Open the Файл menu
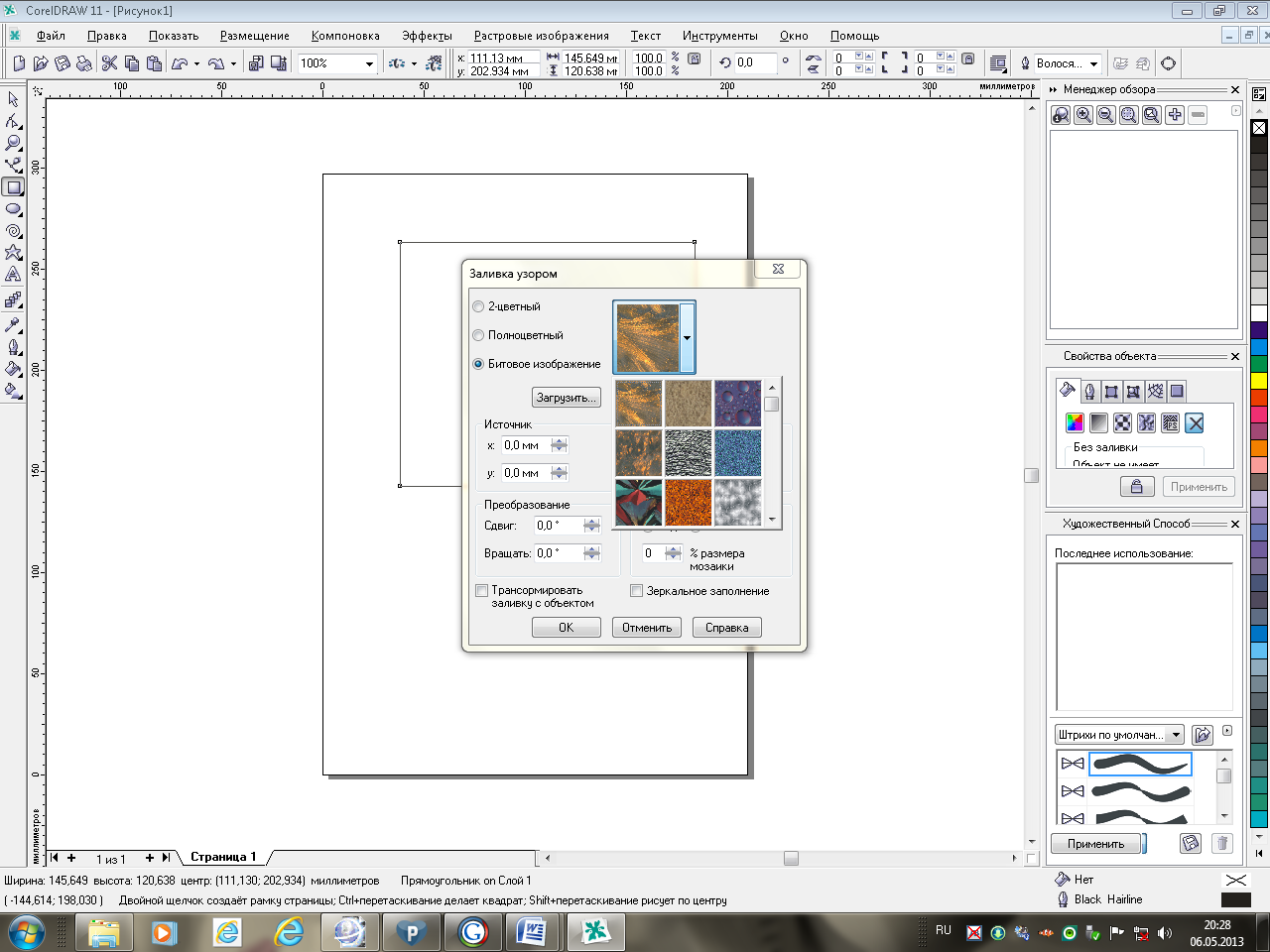1270x952 pixels. pos(51,36)
